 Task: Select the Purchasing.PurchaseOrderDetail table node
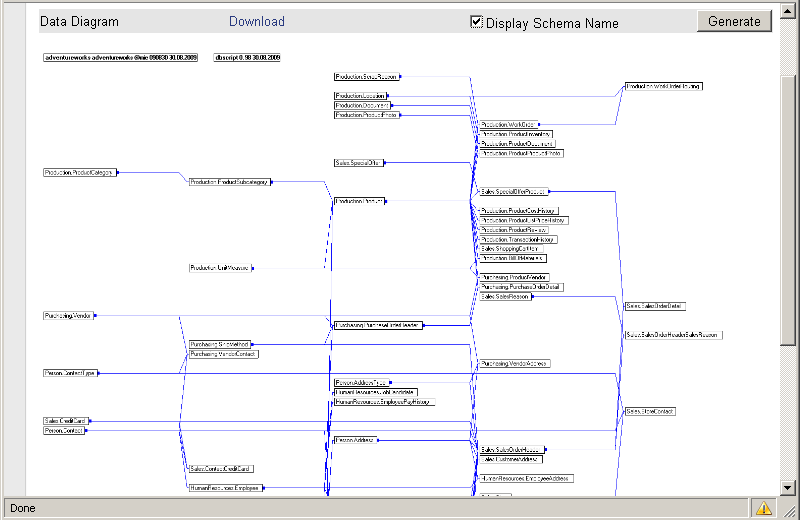pos(521,287)
